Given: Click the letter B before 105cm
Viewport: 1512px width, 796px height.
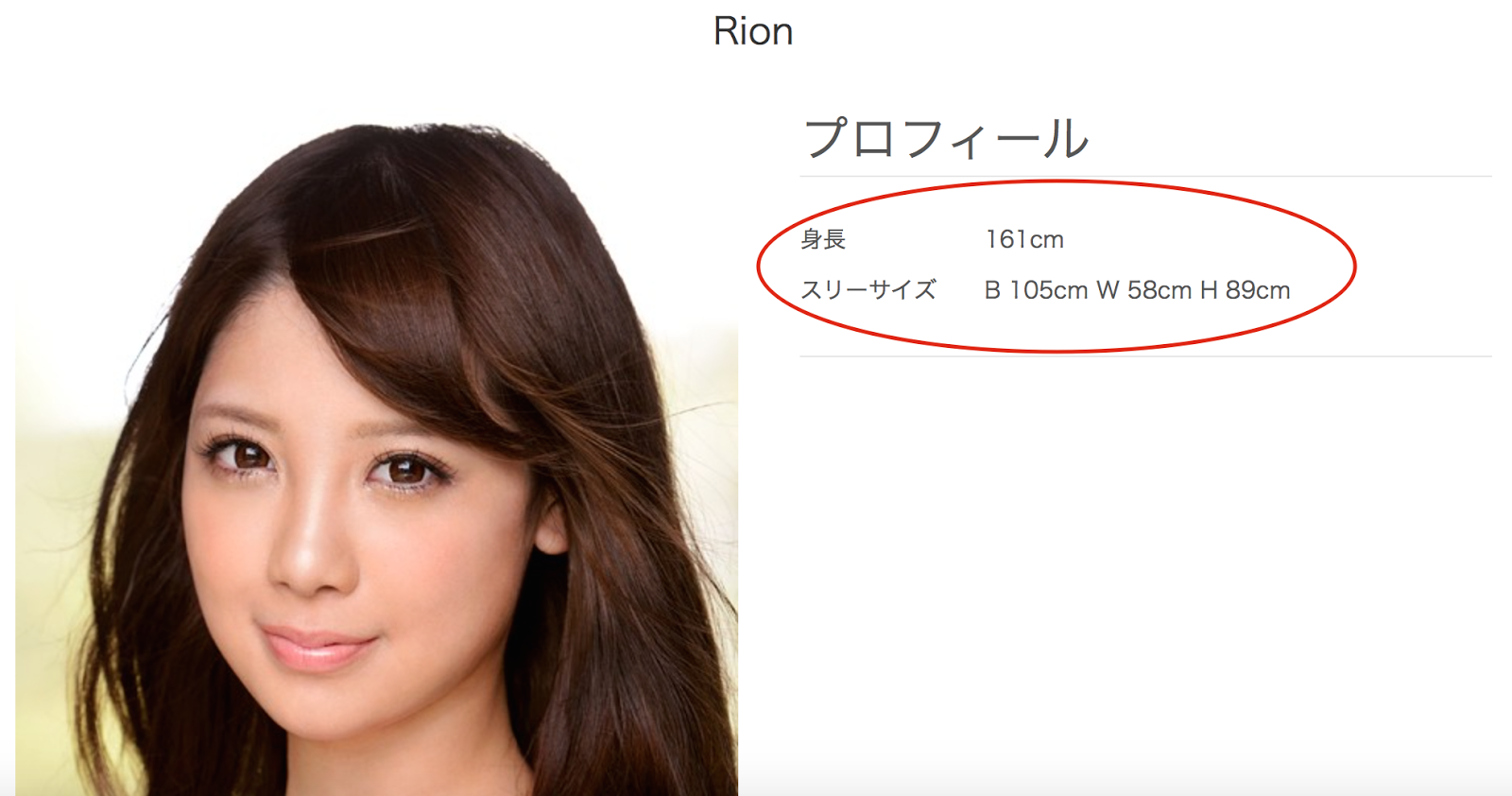Looking at the screenshot, I should [992, 290].
